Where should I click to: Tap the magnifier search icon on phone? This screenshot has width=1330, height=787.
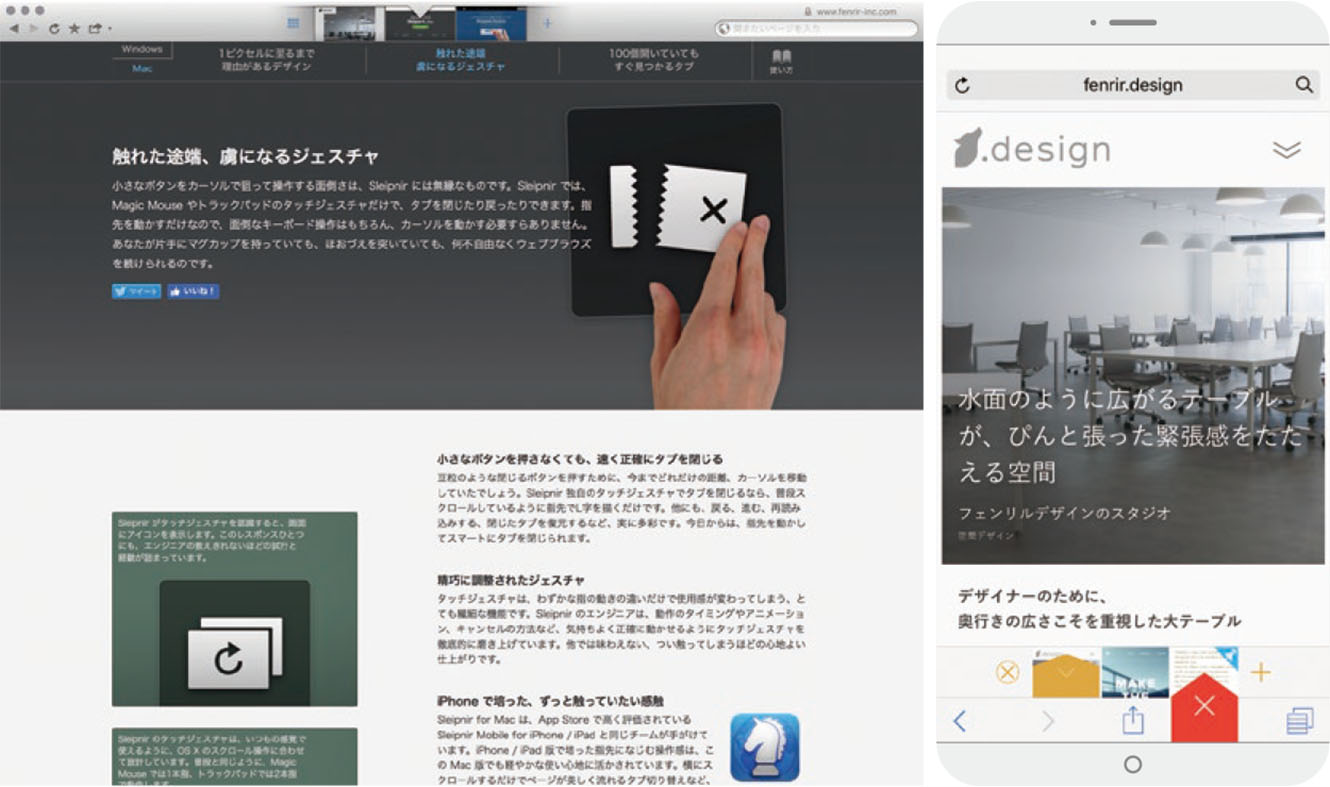(1304, 85)
